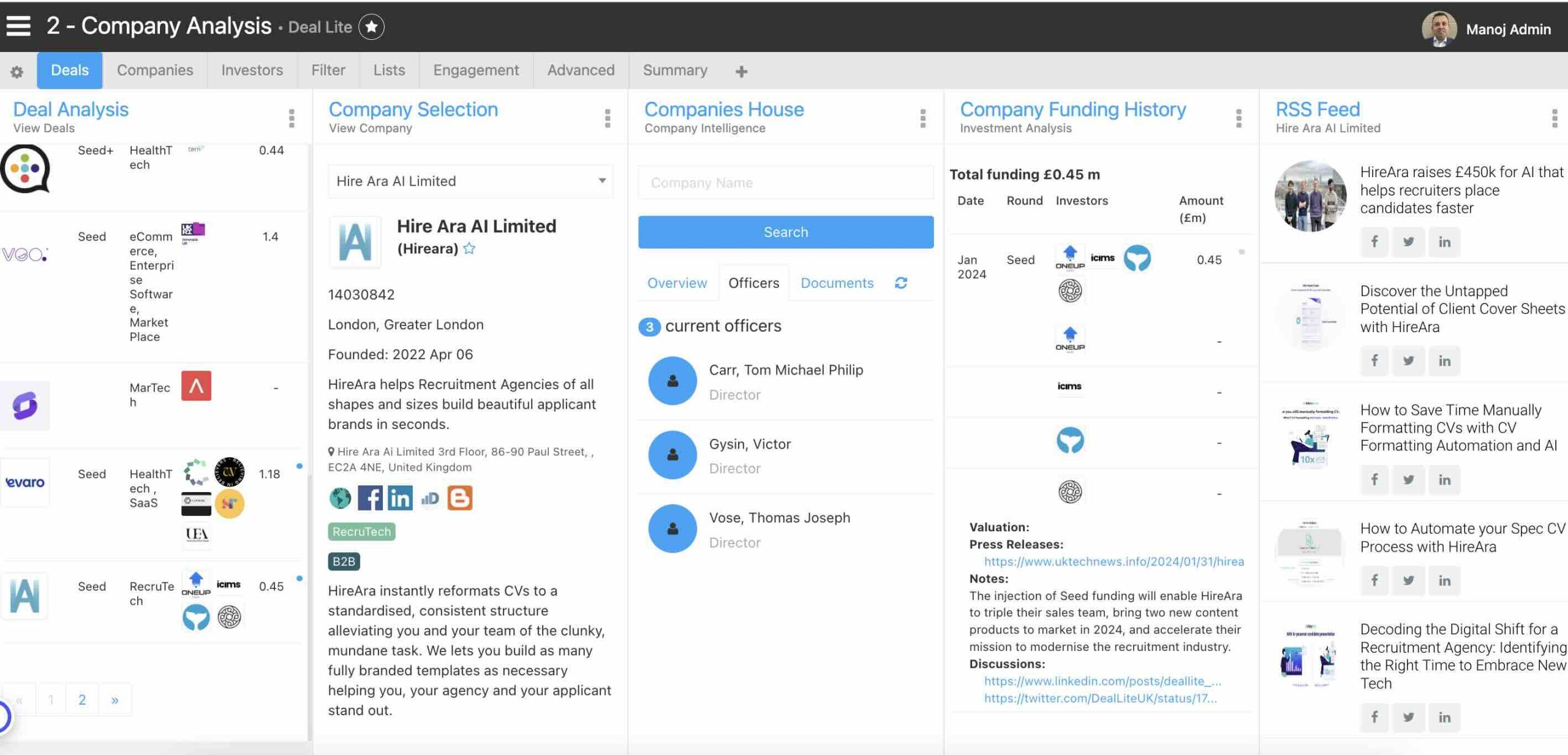Click the RecruTech tag

point(361,532)
